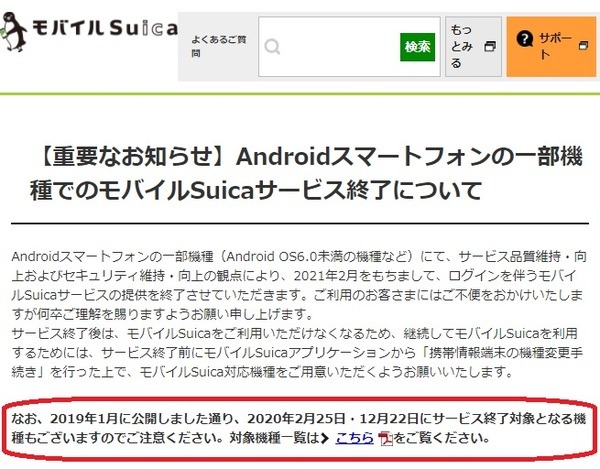Click paragraph line starting Androidスマートフォンの一部機種

299,256
